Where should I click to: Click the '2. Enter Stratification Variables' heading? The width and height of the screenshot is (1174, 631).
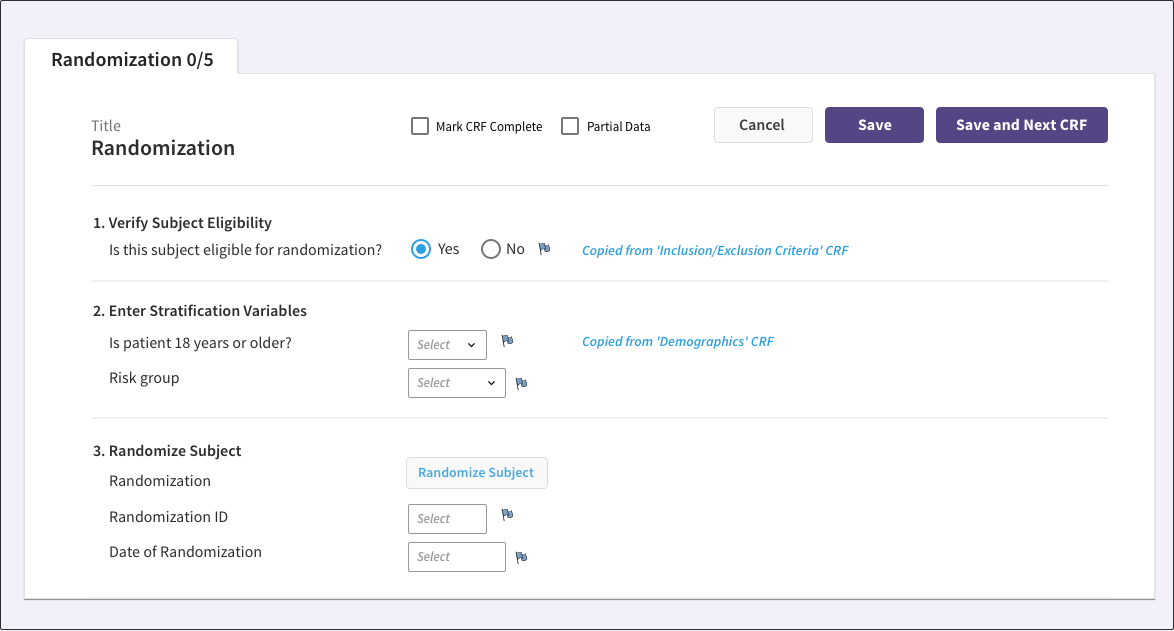(200, 311)
